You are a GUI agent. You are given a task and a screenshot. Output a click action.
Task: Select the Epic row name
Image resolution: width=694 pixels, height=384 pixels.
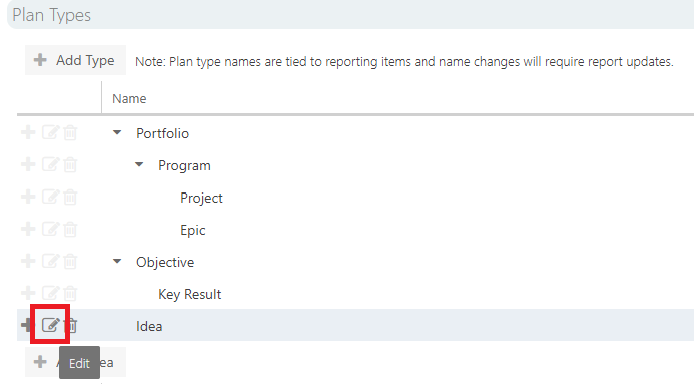193,230
